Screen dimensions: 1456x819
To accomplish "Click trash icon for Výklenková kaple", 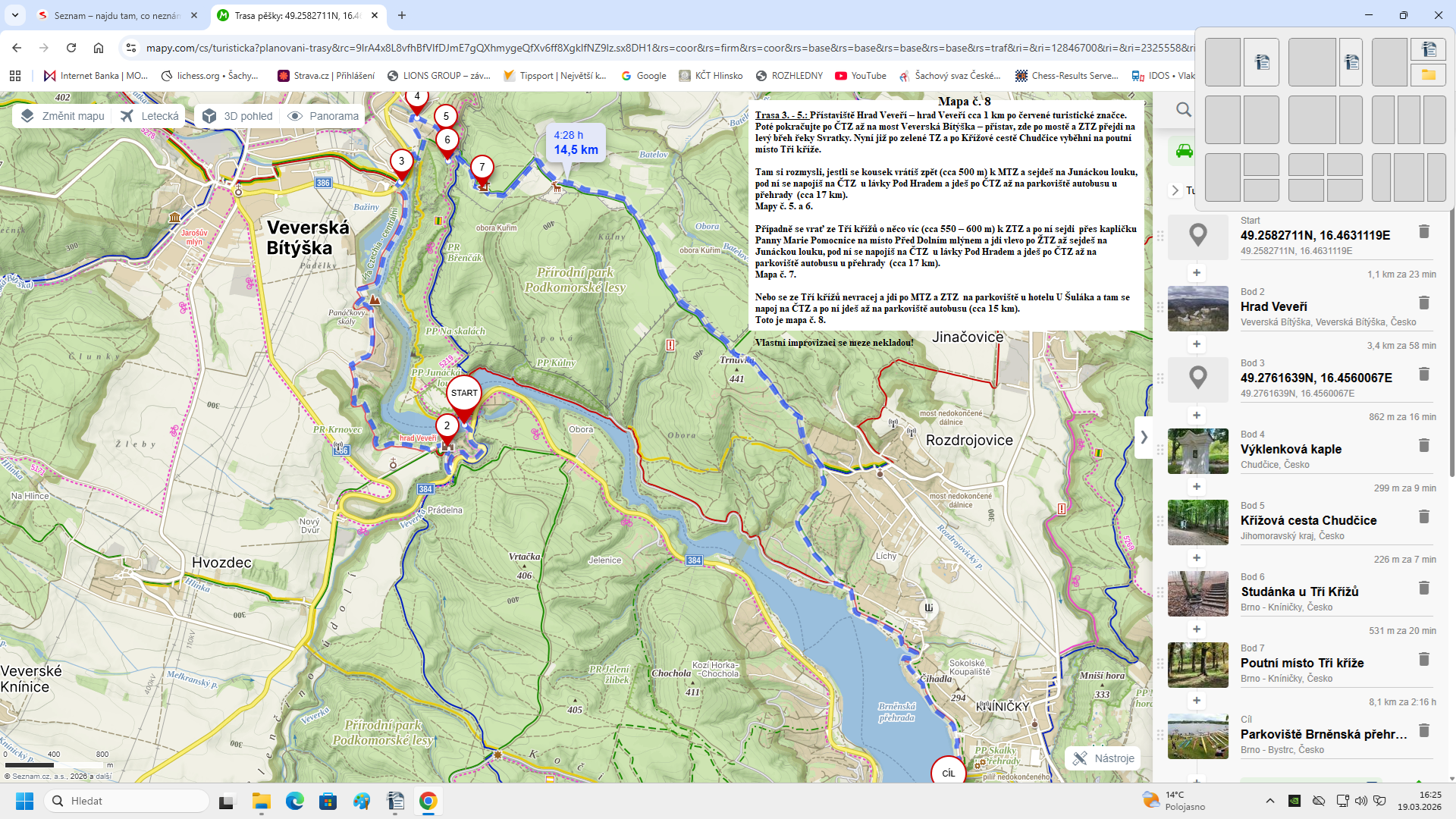I will (1423, 446).
